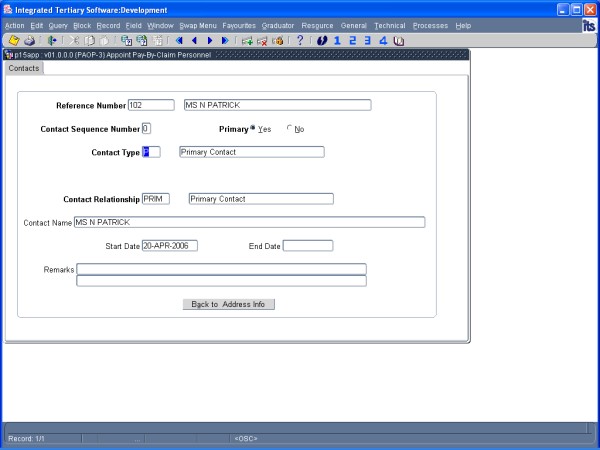
Task: Click the Enter Query toolbar icon
Action: pos(126,40)
